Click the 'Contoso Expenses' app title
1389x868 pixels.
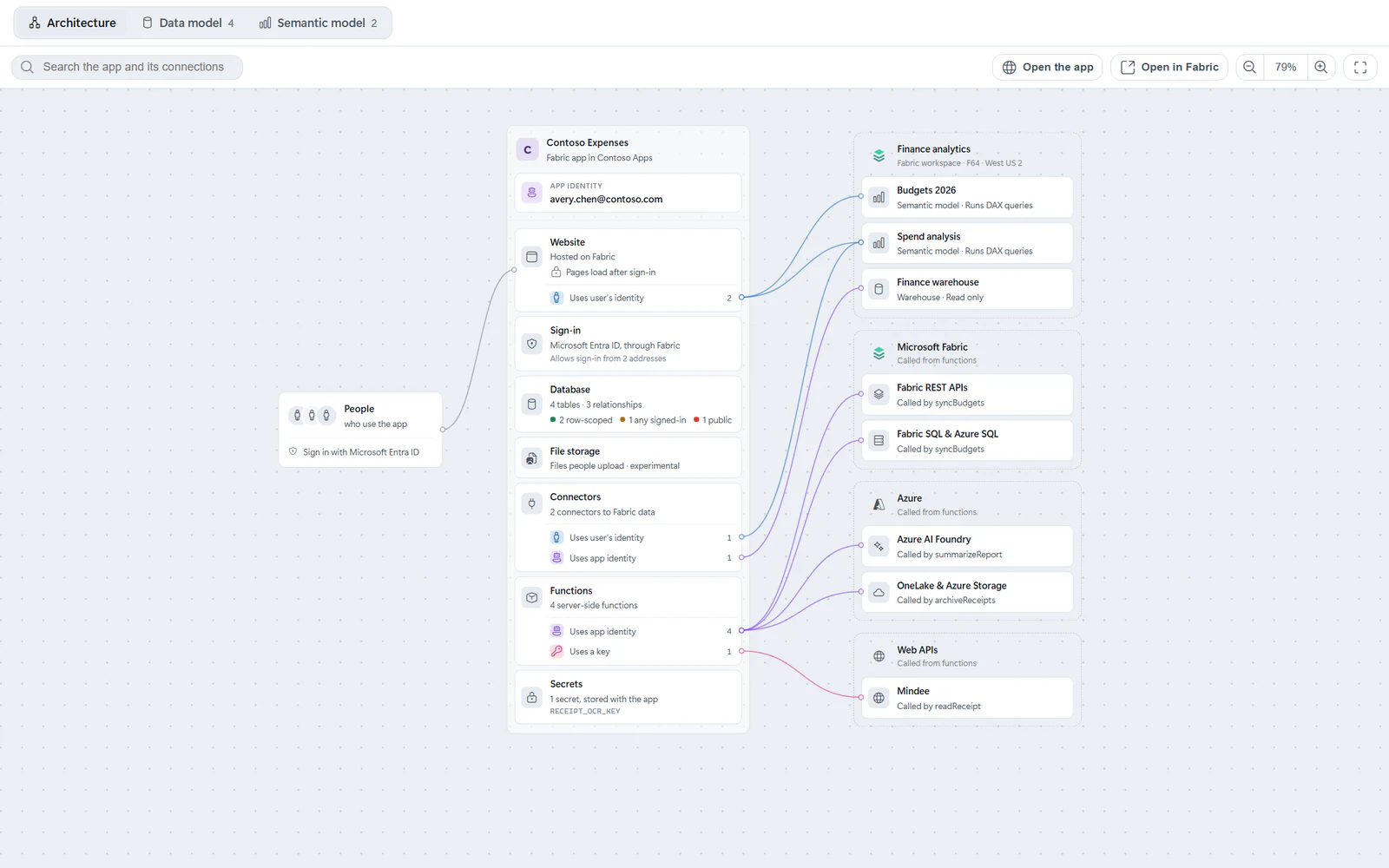pyautogui.click(x=587, y=142)
